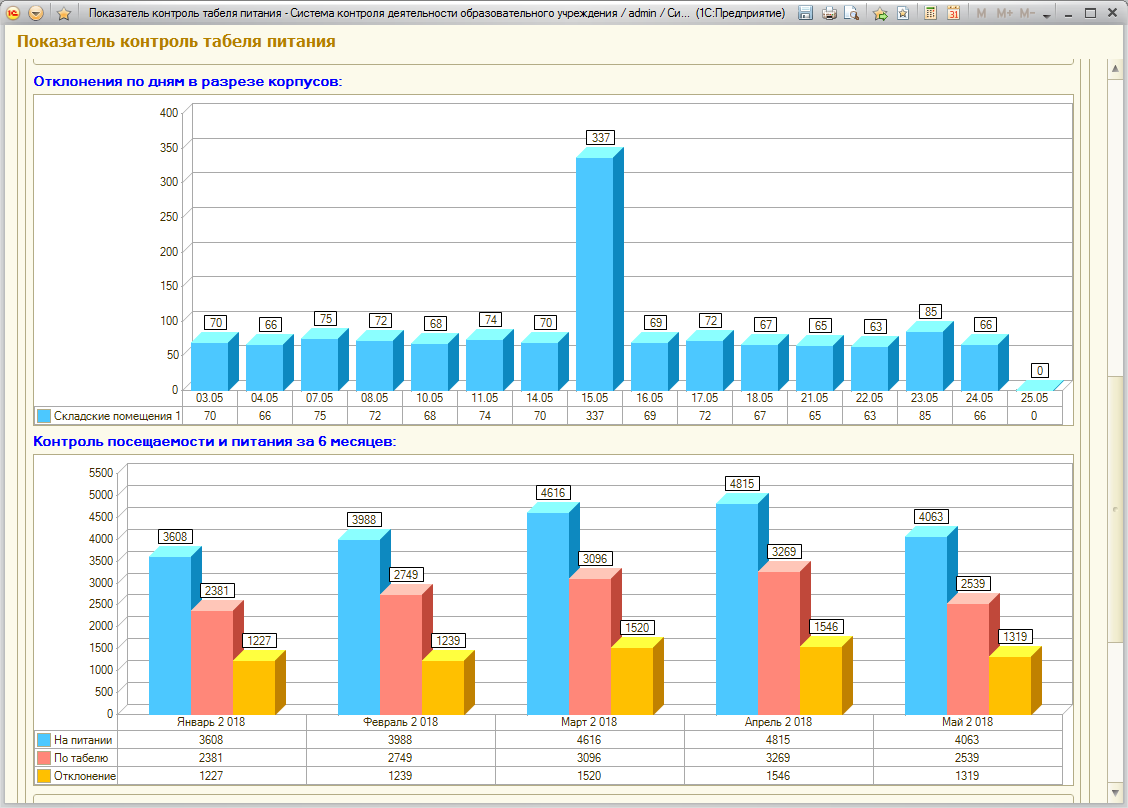Click the red По табелю legend swatch

click(44, 758)
